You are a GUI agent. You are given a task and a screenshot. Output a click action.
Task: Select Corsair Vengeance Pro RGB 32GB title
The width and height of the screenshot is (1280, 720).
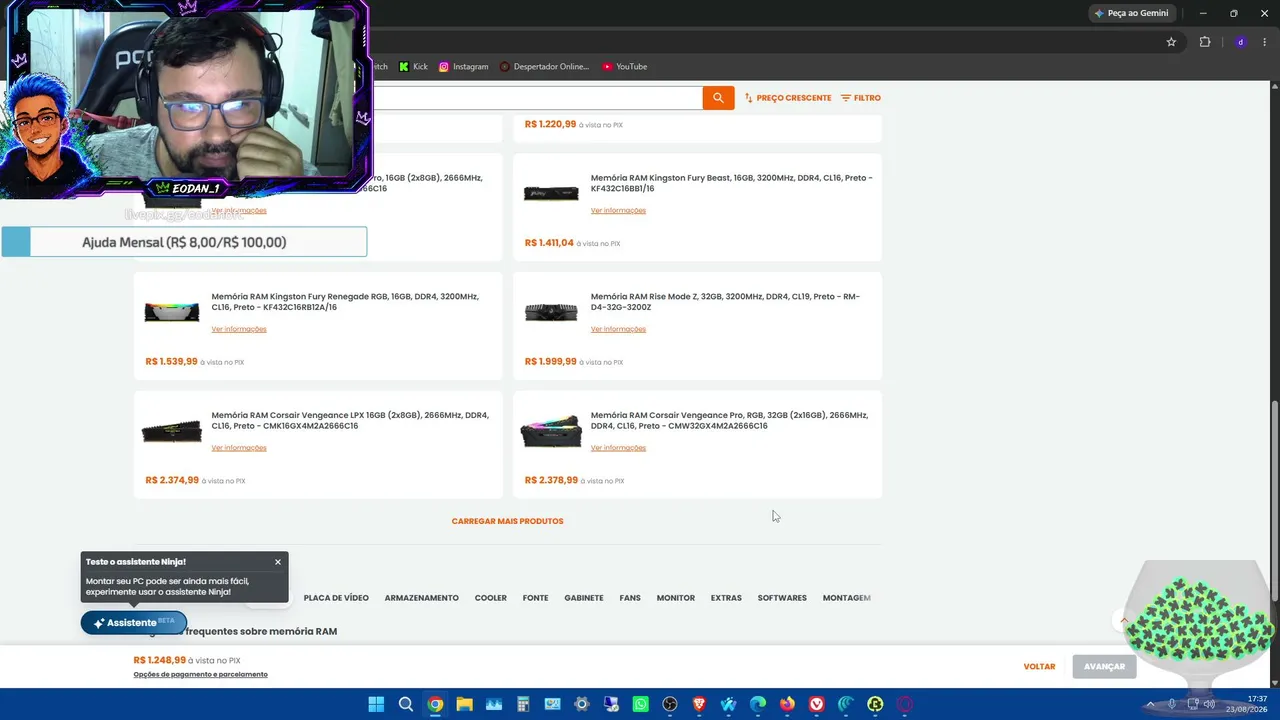(x=729, y=421)
